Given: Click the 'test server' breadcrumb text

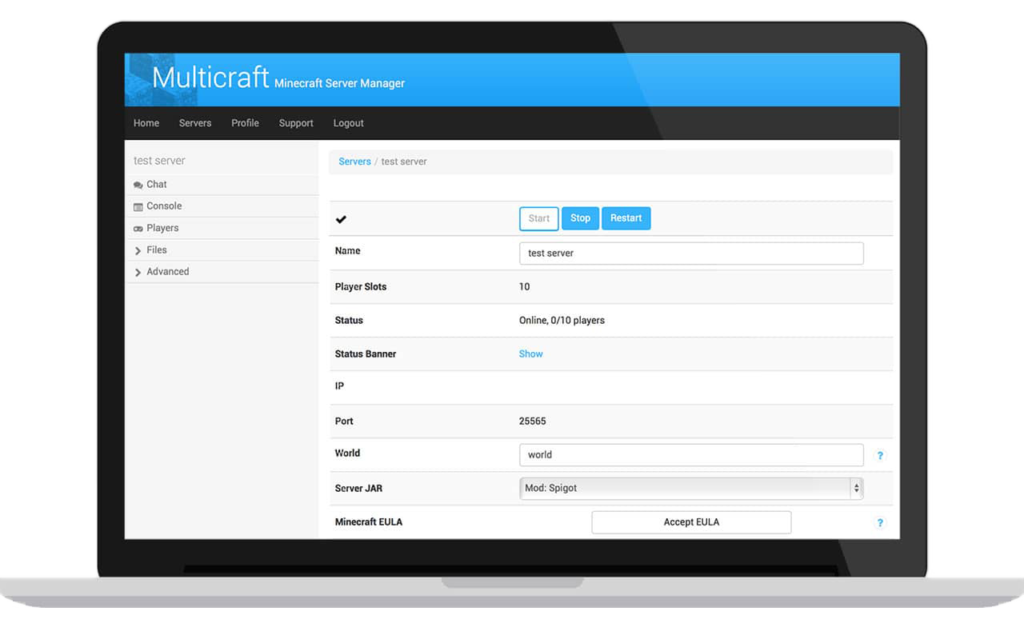Looking at the screenshot, I should coord(404,161).
